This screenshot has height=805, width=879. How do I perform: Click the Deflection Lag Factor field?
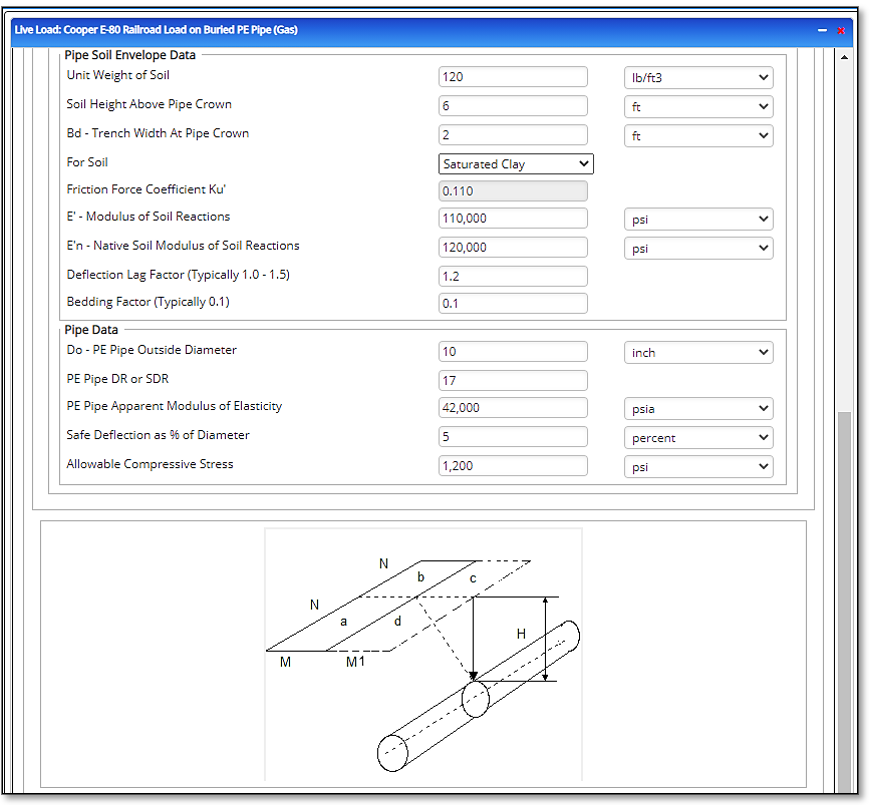tap(512, 275)
